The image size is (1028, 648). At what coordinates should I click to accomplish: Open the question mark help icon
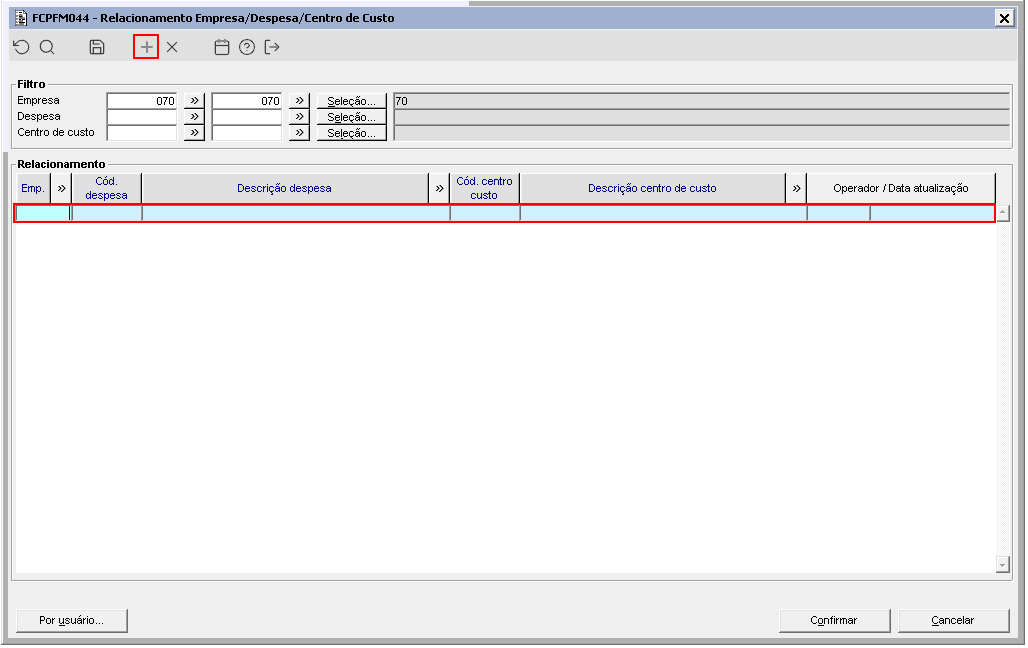point(247,47)
